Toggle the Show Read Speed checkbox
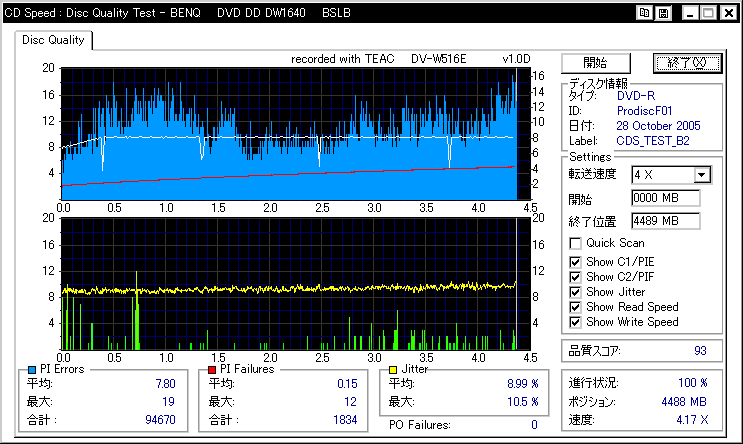Image resolution: width=743 pixels, height=444 pixels. (575, 308)
